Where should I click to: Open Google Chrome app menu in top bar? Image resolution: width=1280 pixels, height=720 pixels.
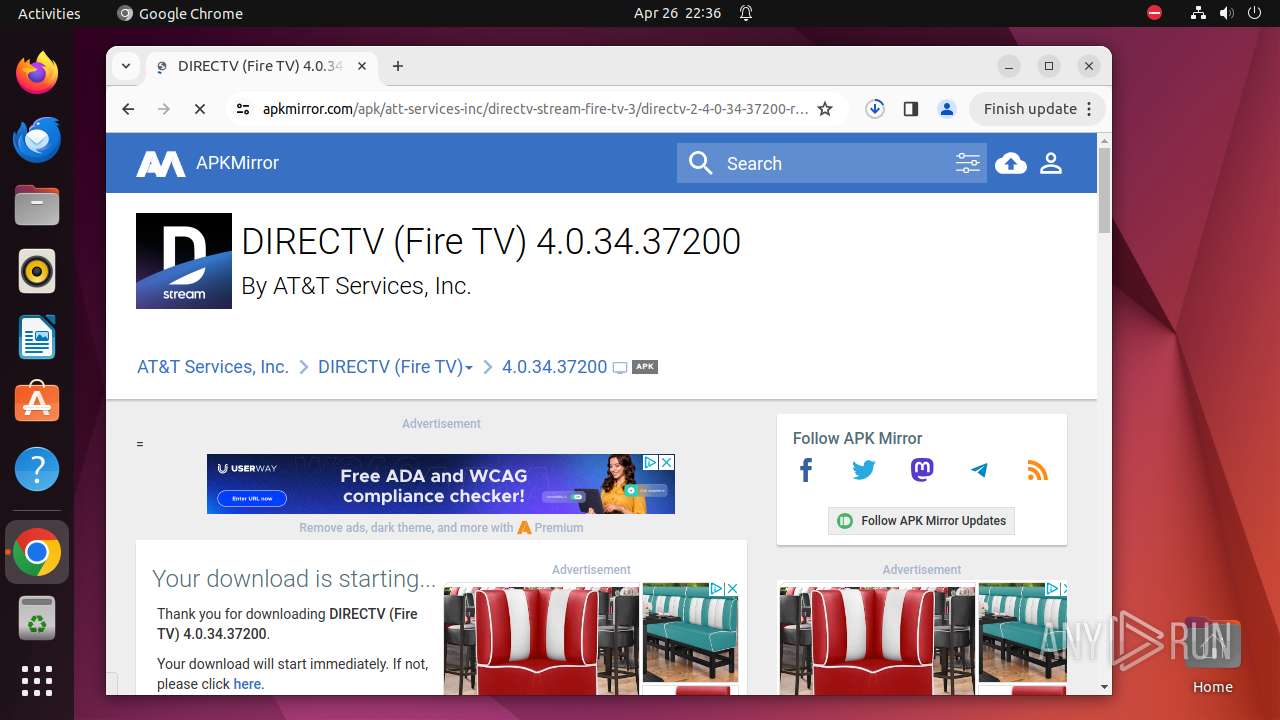tap(180, 13)
